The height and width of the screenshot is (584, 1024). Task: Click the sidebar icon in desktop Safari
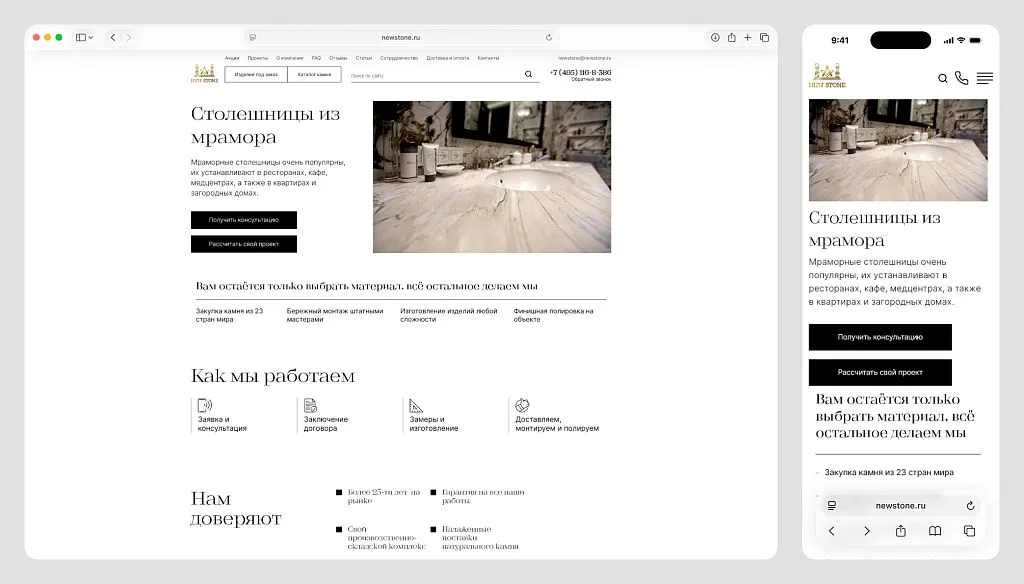[81, 38]
